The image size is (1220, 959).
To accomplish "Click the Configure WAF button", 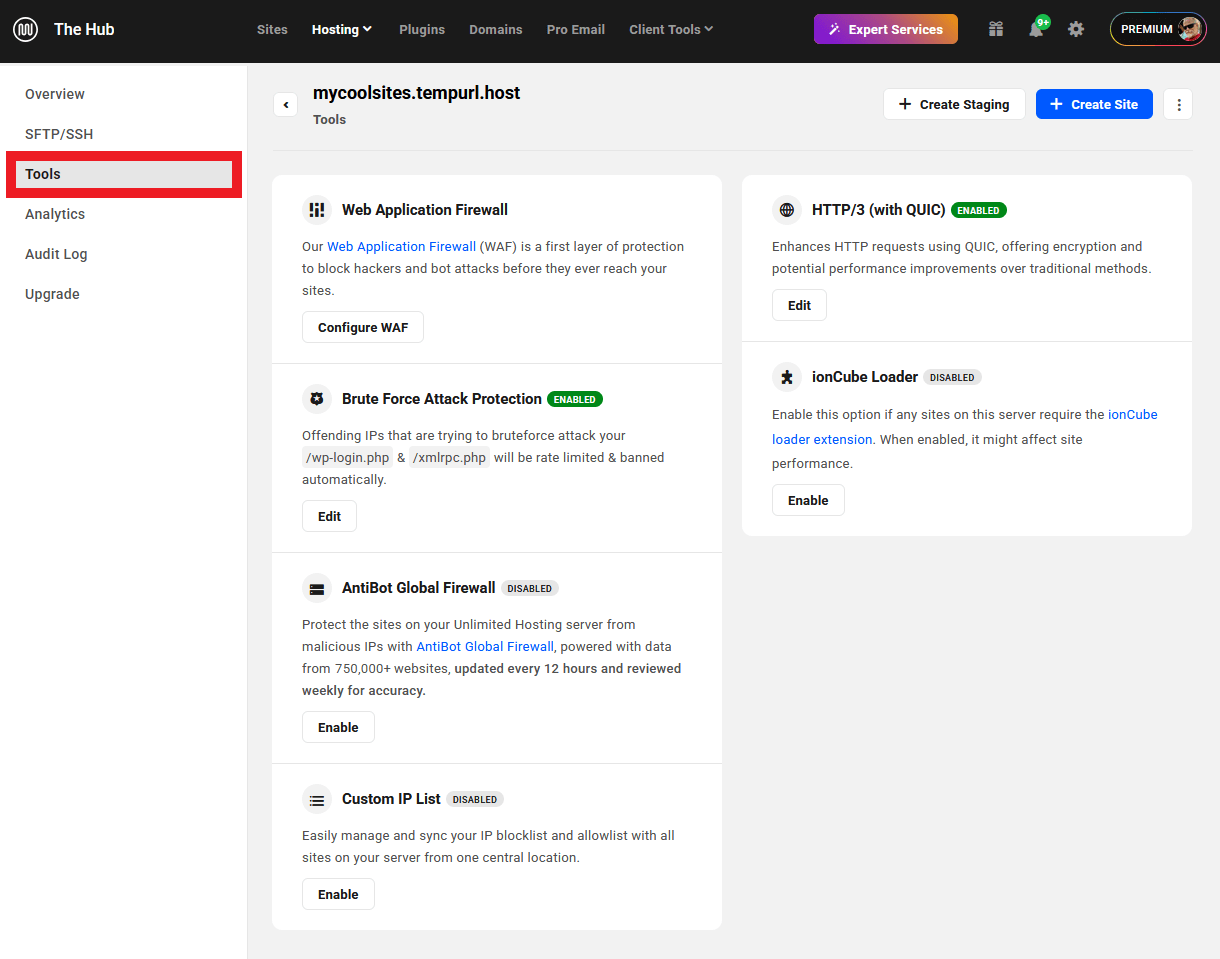I will pos(363,327).
